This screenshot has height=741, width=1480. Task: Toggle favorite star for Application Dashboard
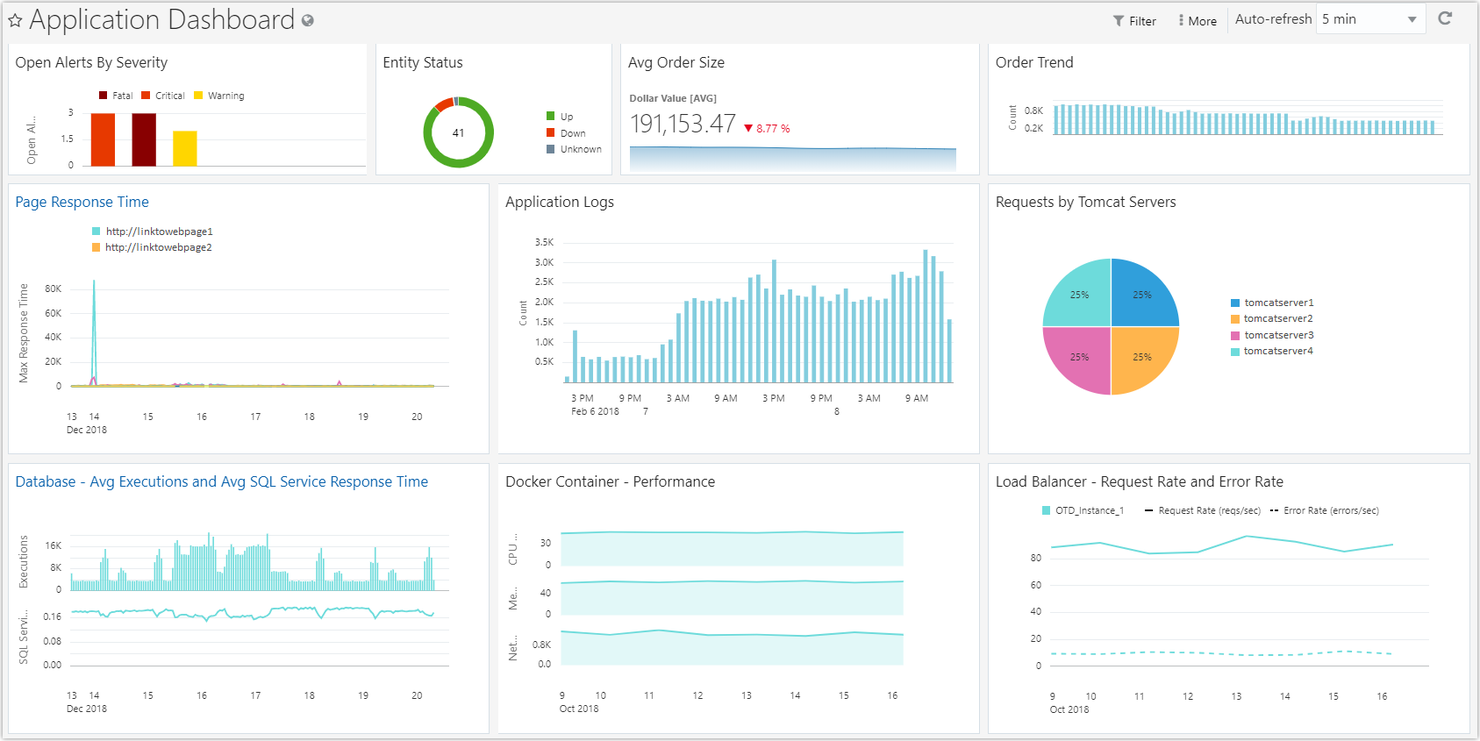pos(14,18)
